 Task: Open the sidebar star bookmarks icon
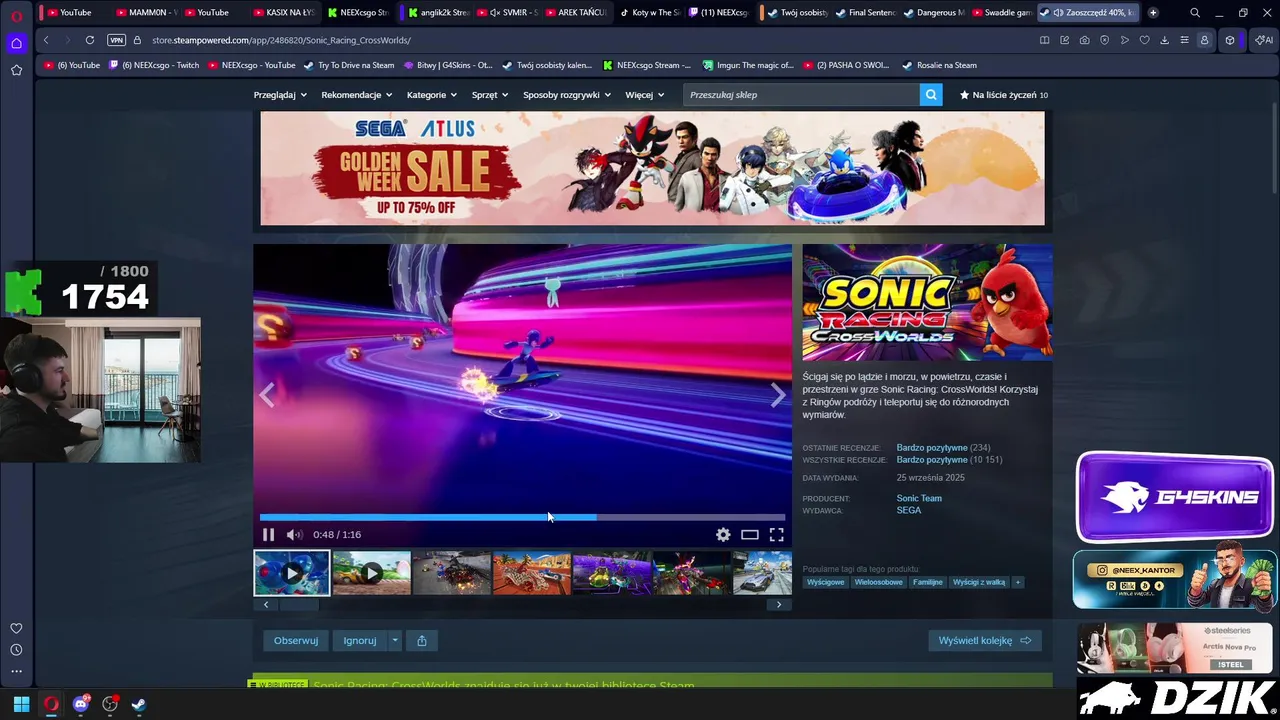[16, 70]
